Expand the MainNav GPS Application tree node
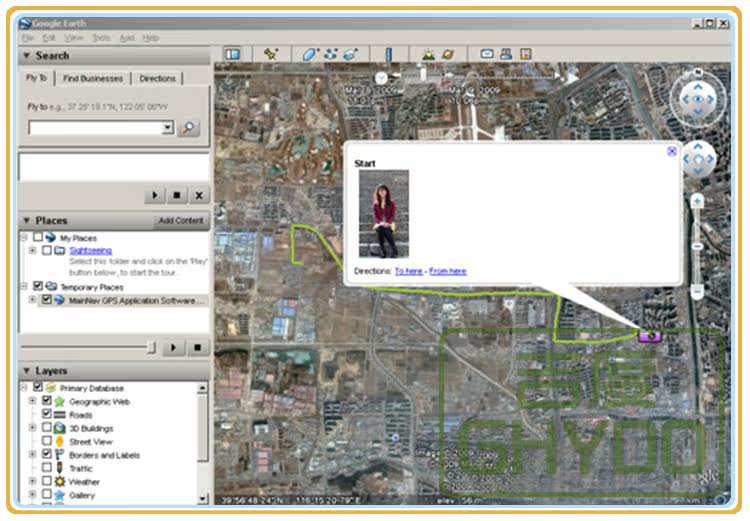 32,300
